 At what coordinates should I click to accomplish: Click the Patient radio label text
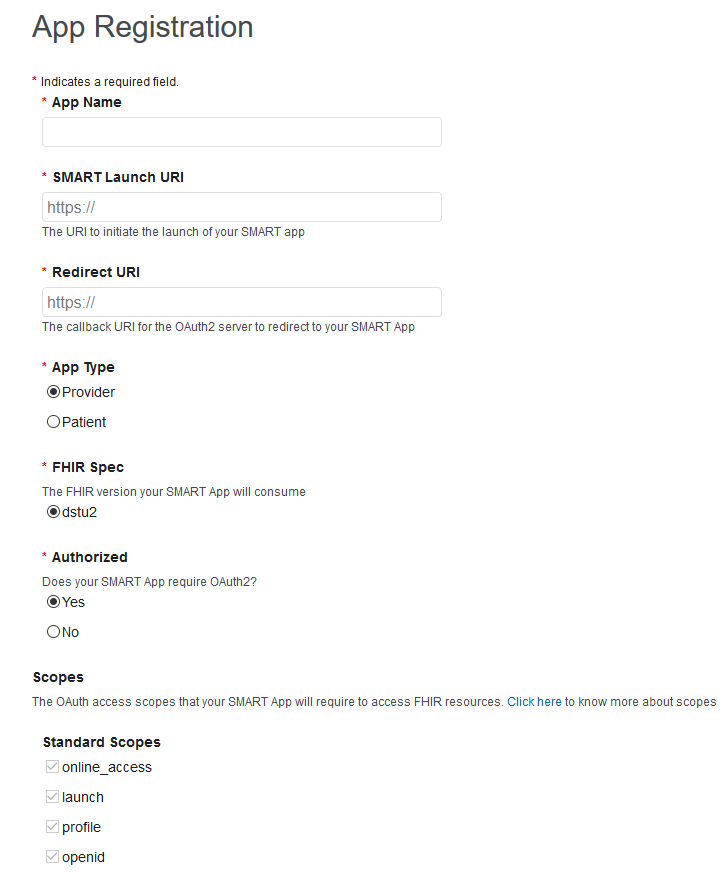[84, 422]
